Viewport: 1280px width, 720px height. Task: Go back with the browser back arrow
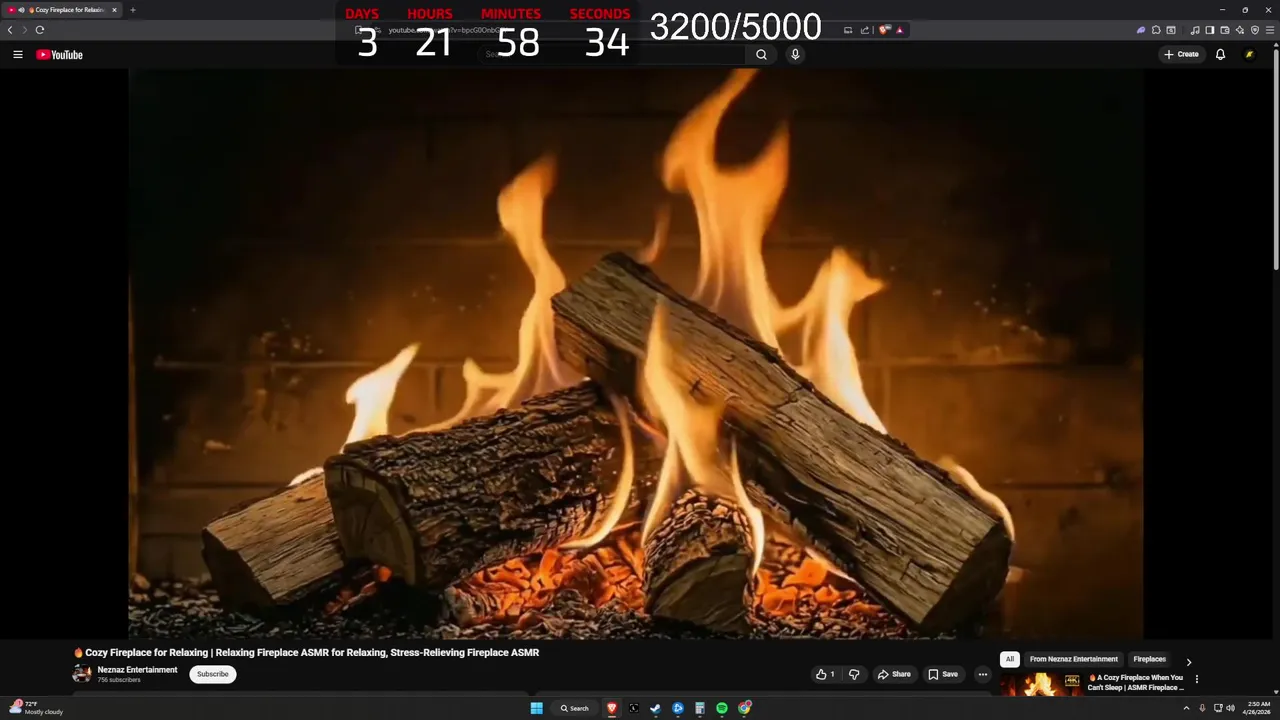10,30
